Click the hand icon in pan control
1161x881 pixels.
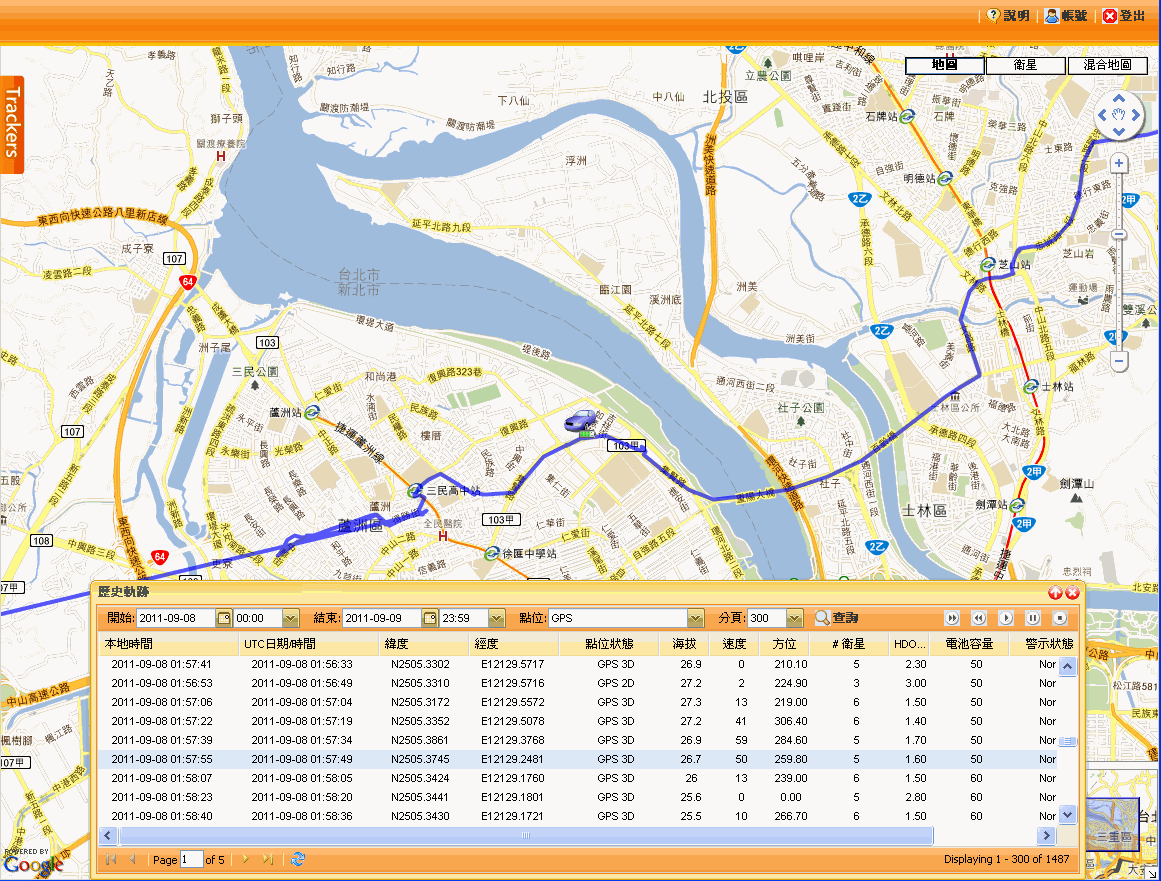[1119, 115]
